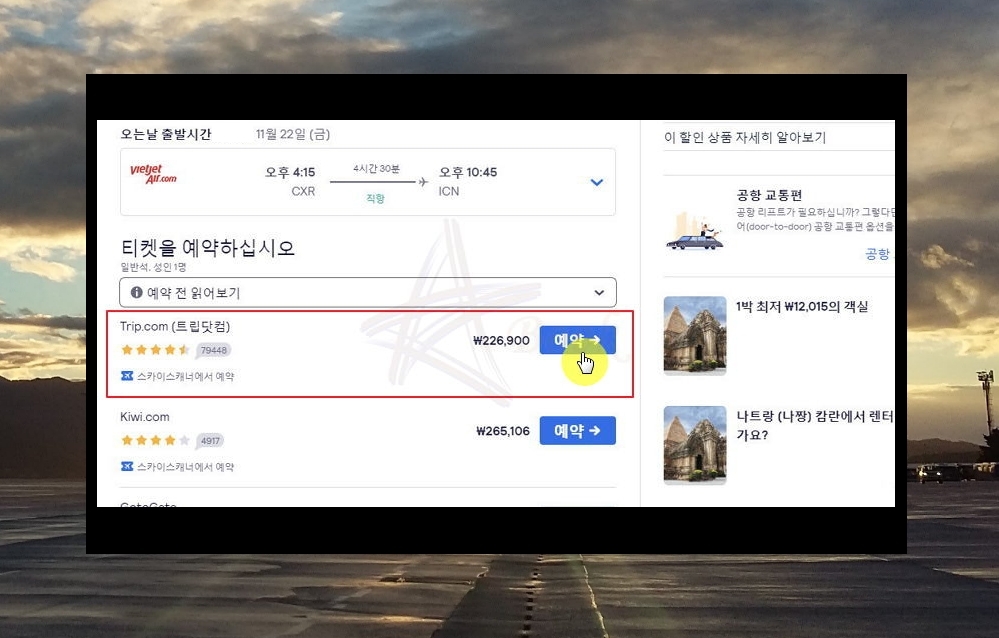The height and width of the screenshot is (638, 999).
Task: Click Skyscanner booking icon under Kiwi.com
Action: pyautogui.click(x=127, y=467)
